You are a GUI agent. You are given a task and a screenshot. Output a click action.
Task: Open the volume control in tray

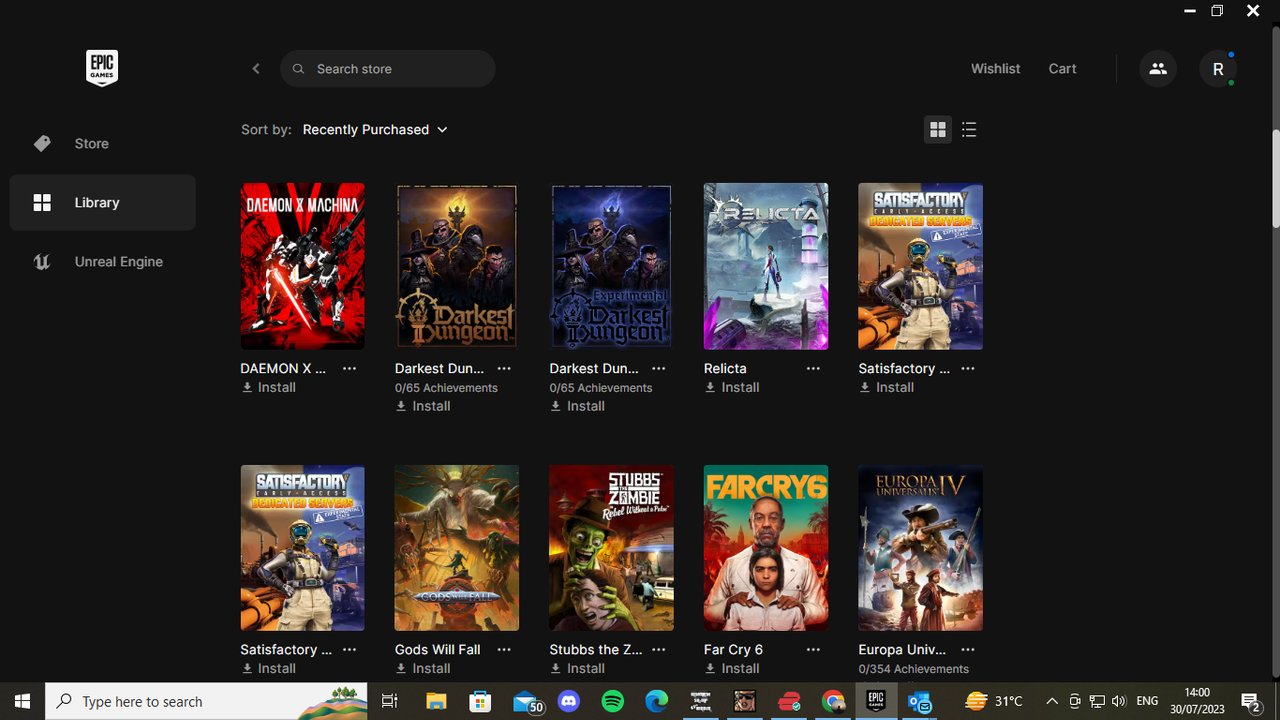[1119, 701]
